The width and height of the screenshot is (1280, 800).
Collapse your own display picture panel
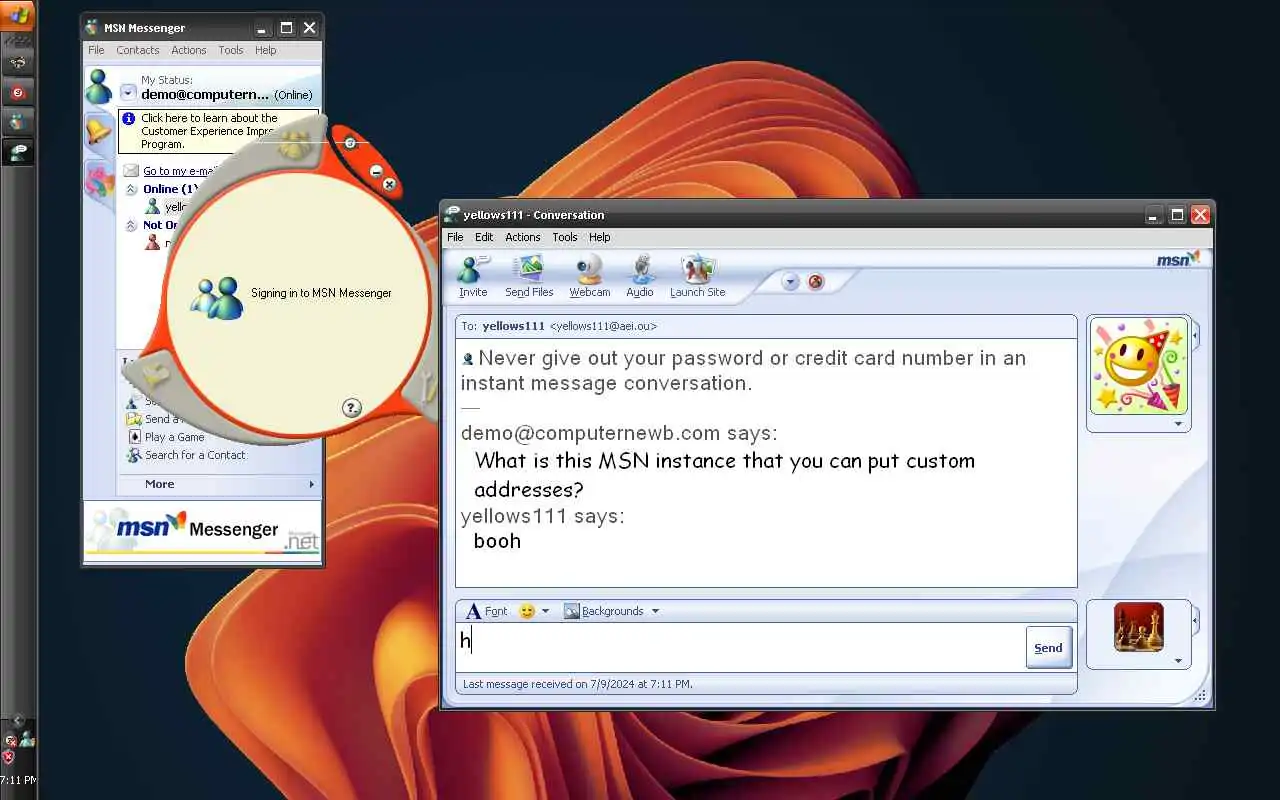[x=1196, y=621]
